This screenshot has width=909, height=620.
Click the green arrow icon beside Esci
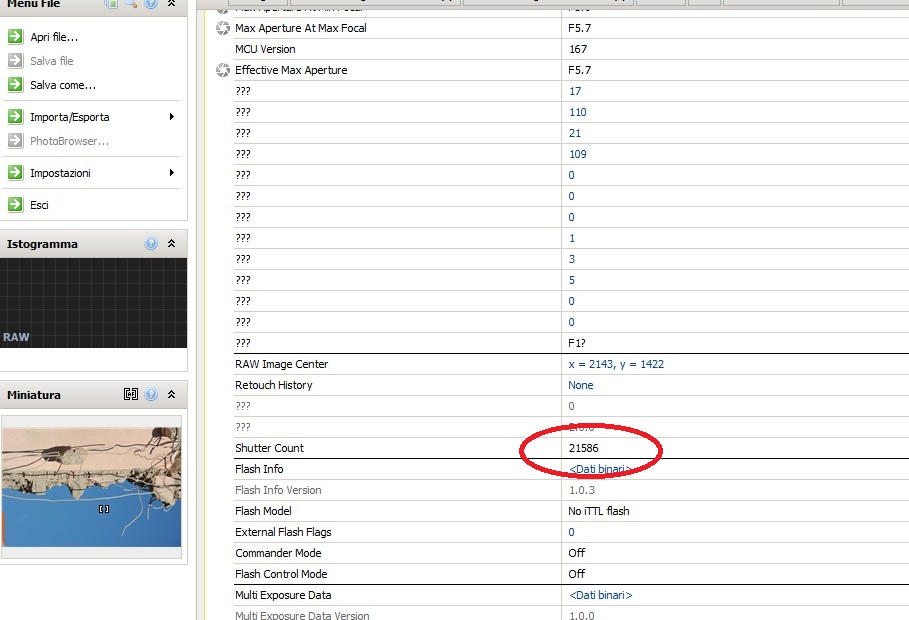click(15, 205)
